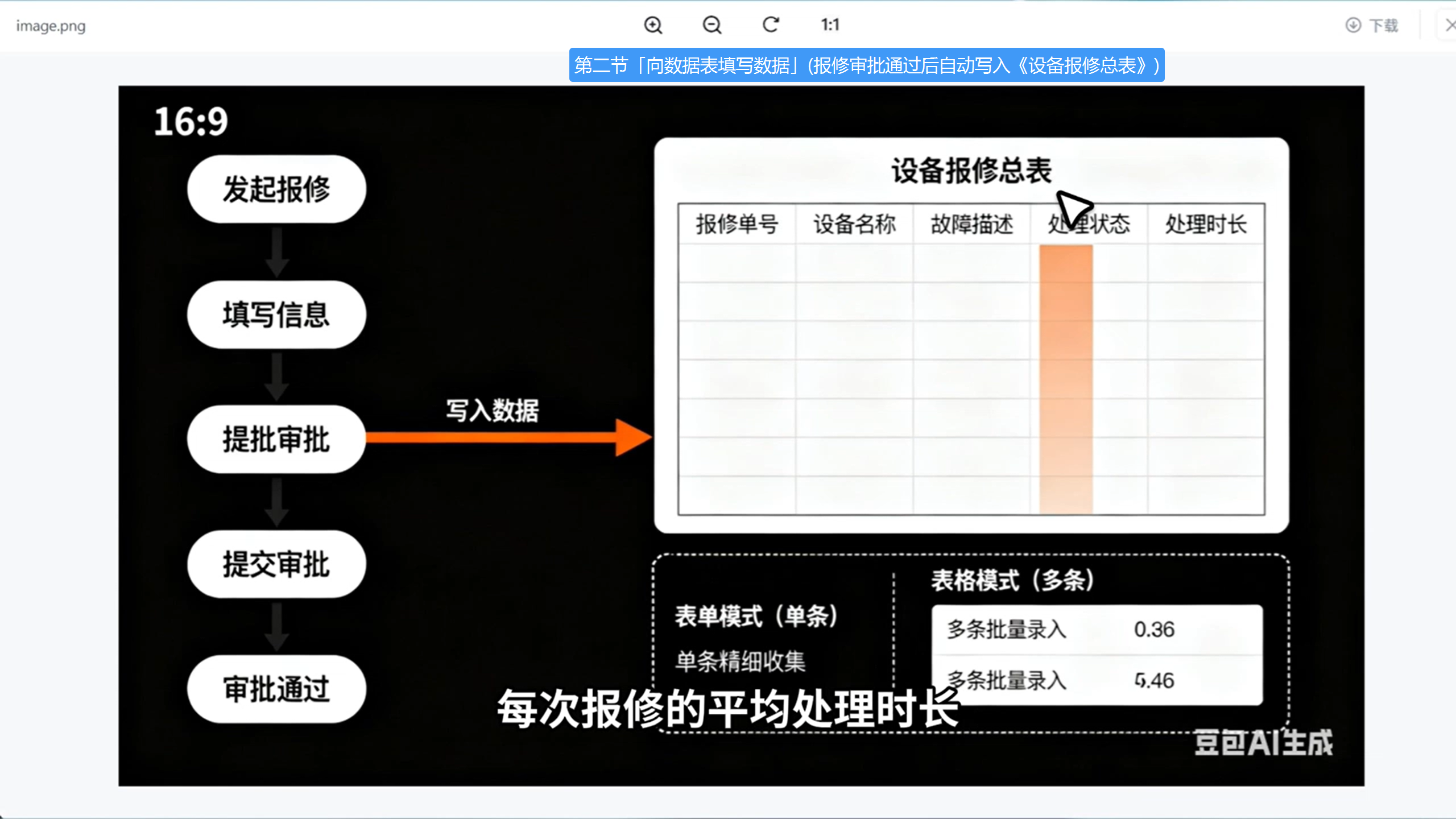The width and height of the screenshot is (1456, 819).
Task: Click the blue 第二节 caption banner
Action: tap(867, 65)
